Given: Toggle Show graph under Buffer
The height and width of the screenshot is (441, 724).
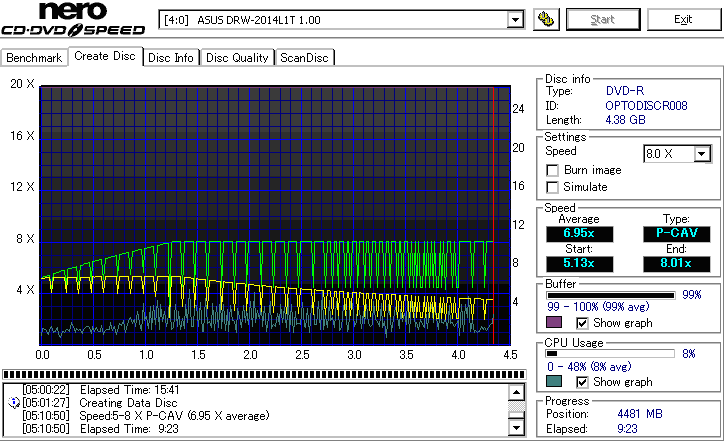Looking at the screenshot, I should pyautogui.click(x=583, y=323).
